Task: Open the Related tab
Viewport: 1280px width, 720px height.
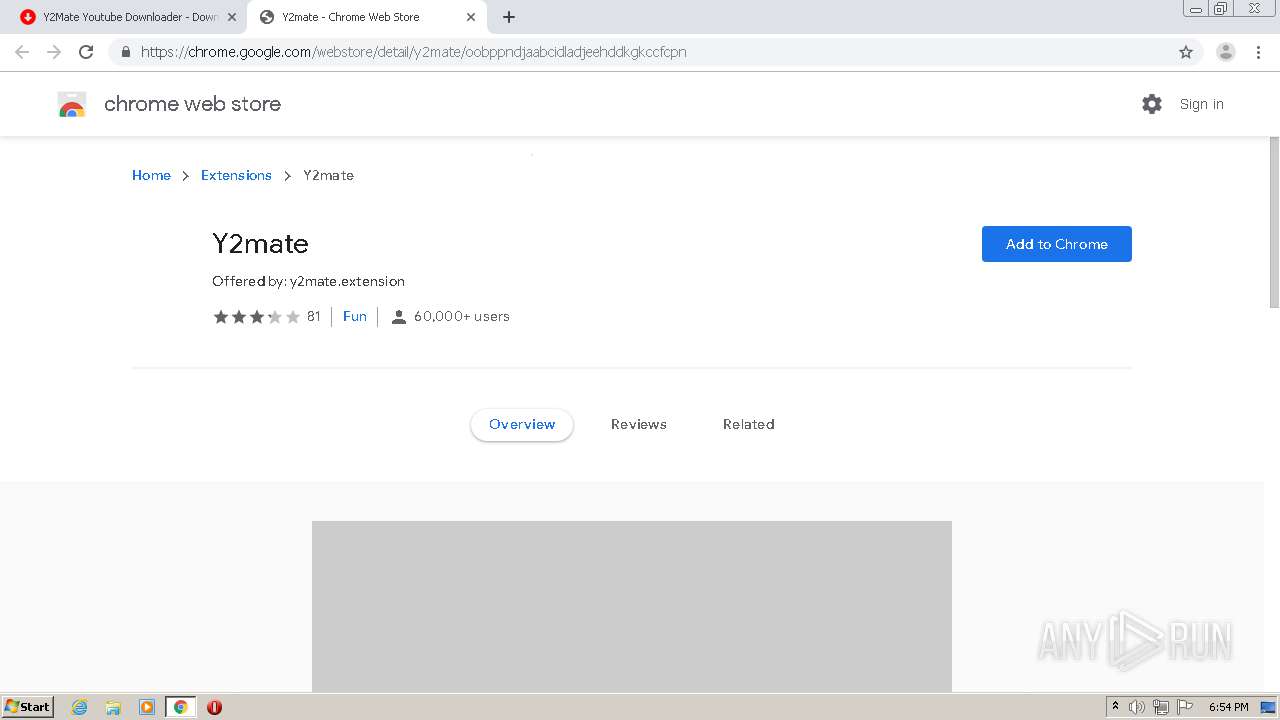Action: [749, 424]
